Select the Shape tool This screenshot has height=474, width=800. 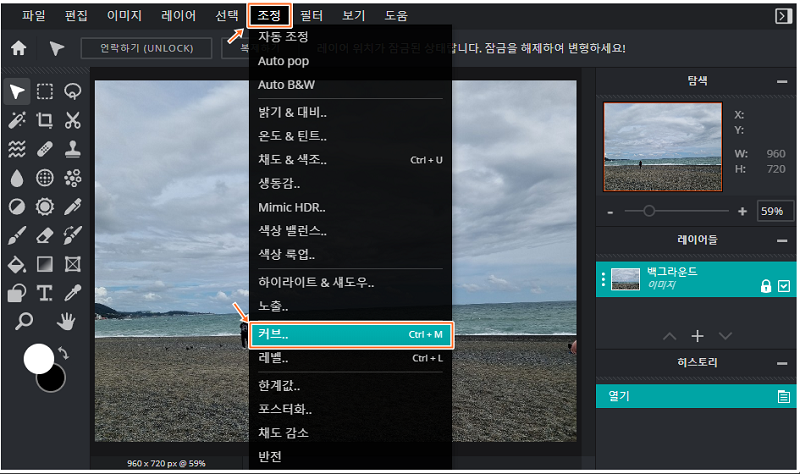click(x=17, y=293)
